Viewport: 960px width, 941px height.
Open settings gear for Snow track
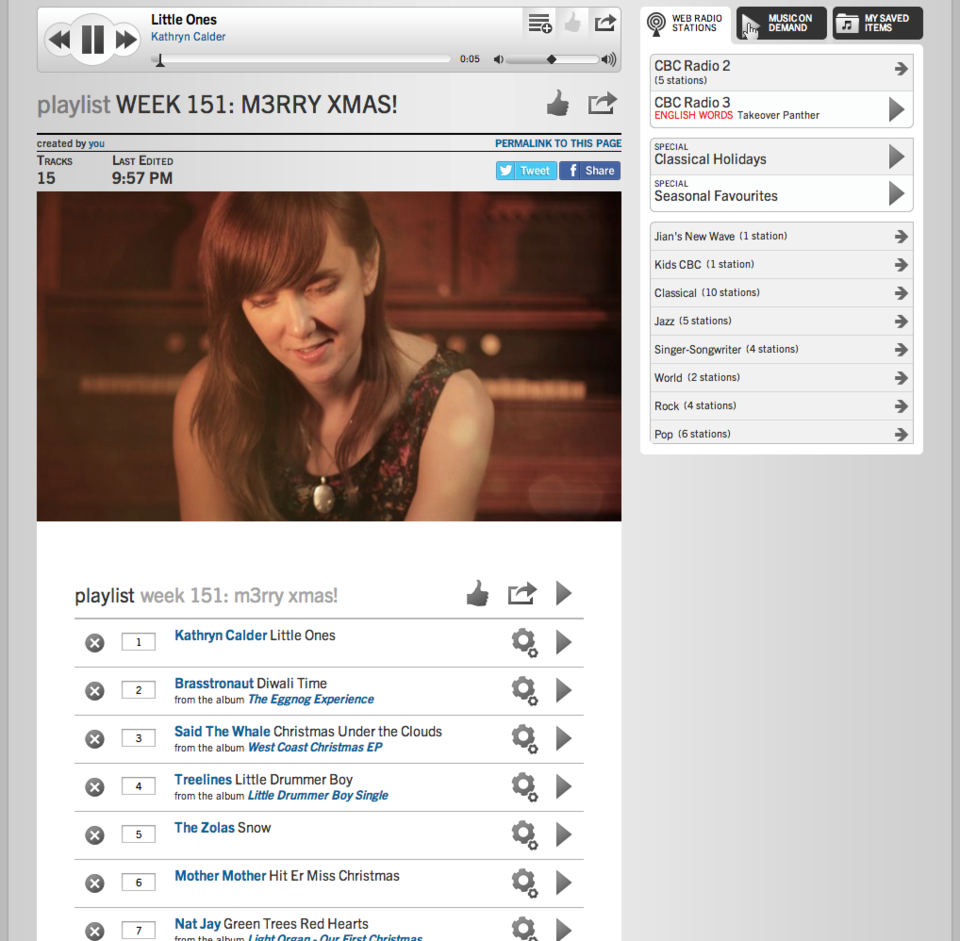525,835
